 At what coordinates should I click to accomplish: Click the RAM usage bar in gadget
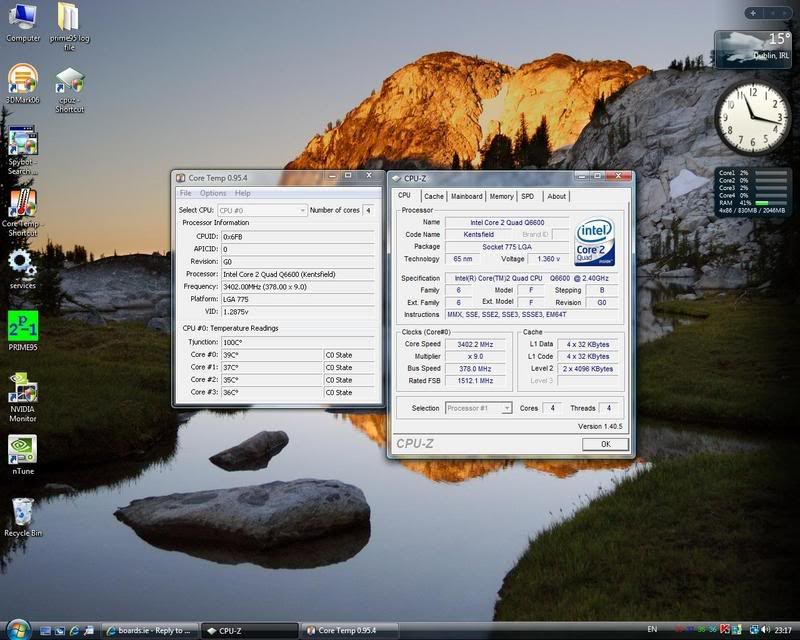tap(771, 203)
